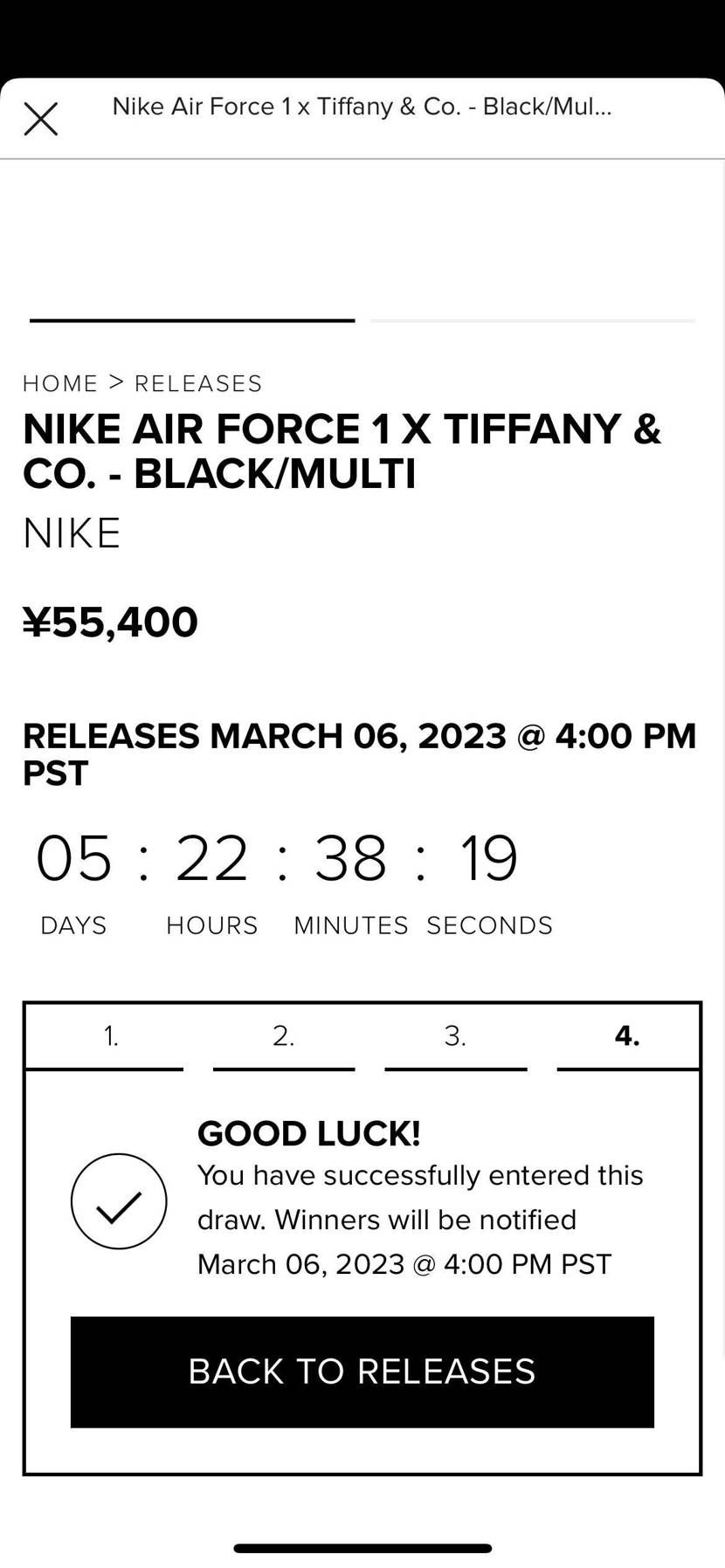
Task: Tap the product heading Nike Air Force 1 x Tiffany
Action: coord(342,450)
